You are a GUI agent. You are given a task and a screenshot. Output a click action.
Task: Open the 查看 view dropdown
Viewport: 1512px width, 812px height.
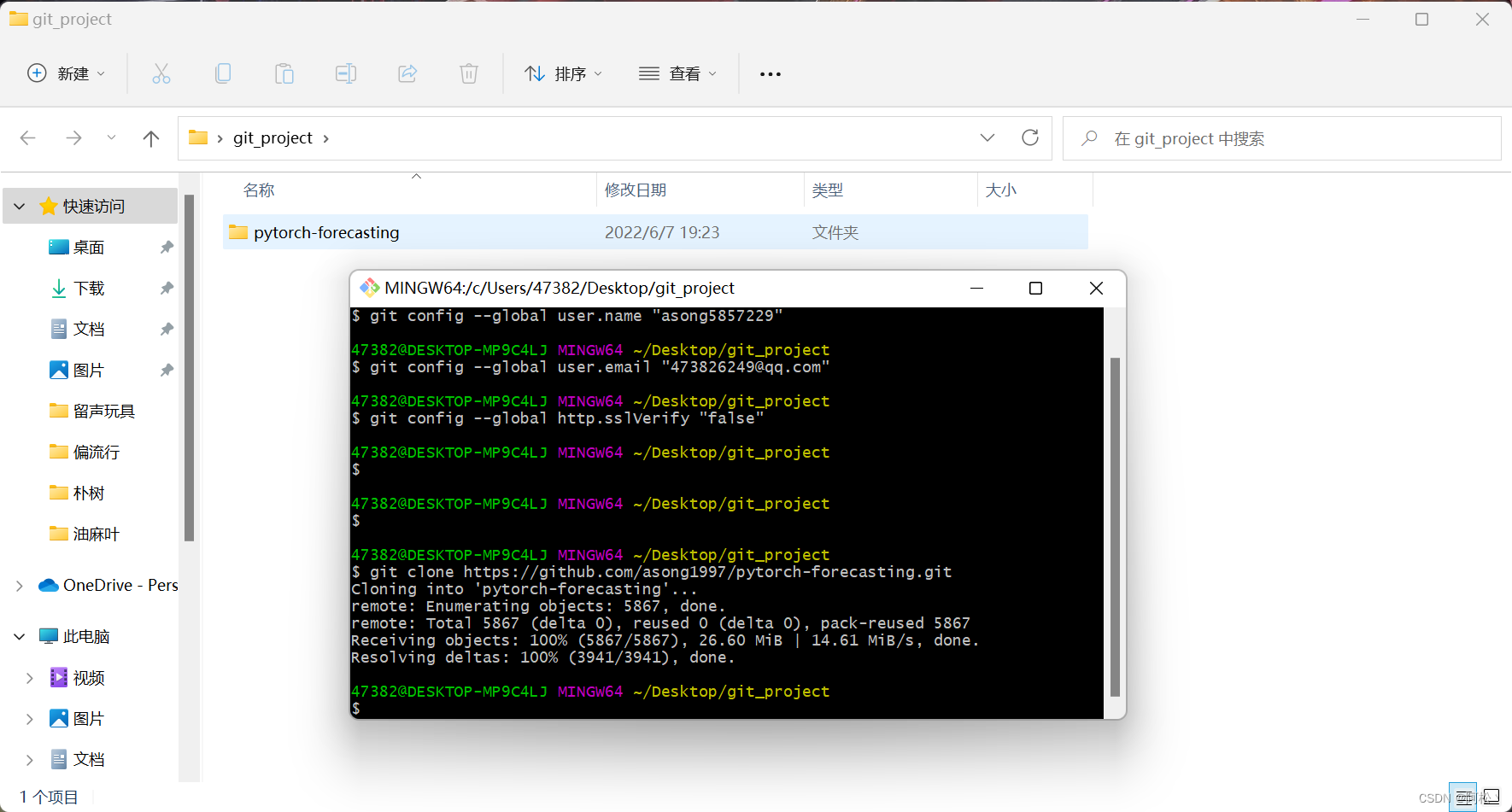pyautogui.click(x=678, y=73)
